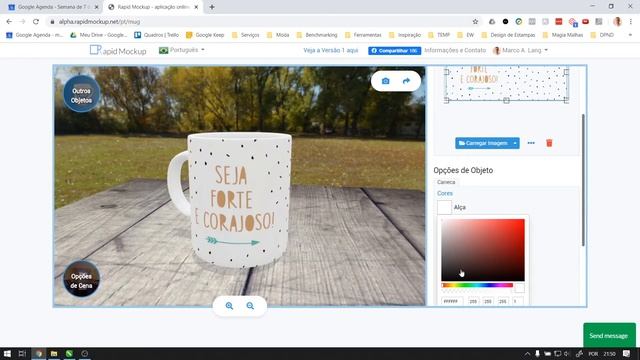Viewport: 640px width, 360px height.
Task: Open Task View on the taskbar
Action: click(22, 353)
